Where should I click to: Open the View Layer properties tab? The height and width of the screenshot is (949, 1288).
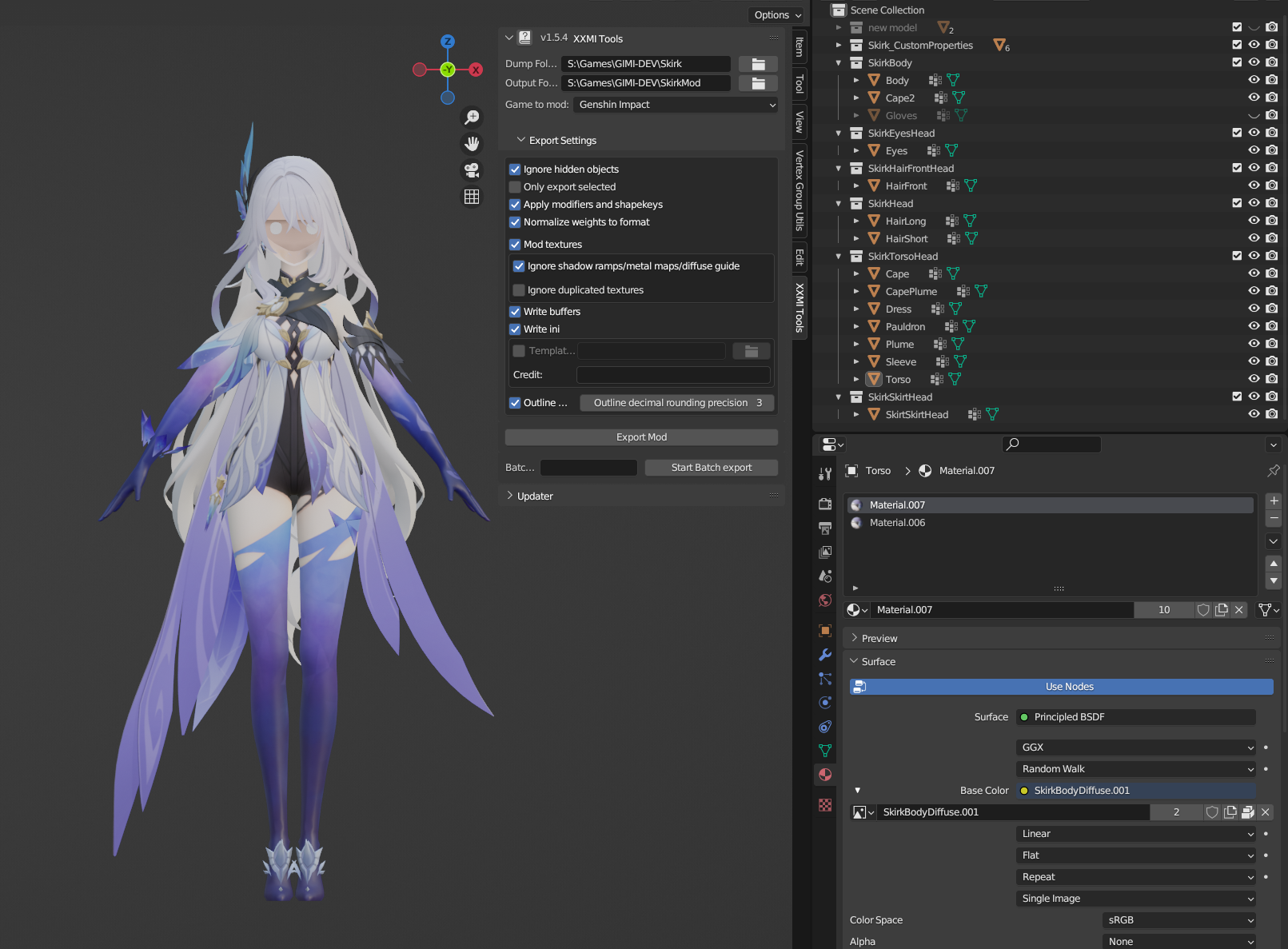[825, 552]
